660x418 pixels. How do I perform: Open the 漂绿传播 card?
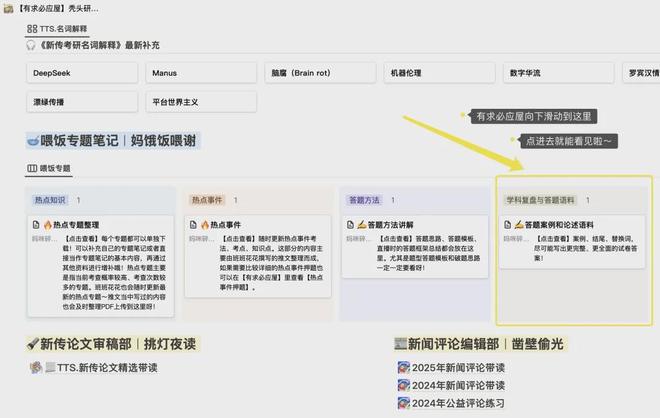click(x=82, y=102)
